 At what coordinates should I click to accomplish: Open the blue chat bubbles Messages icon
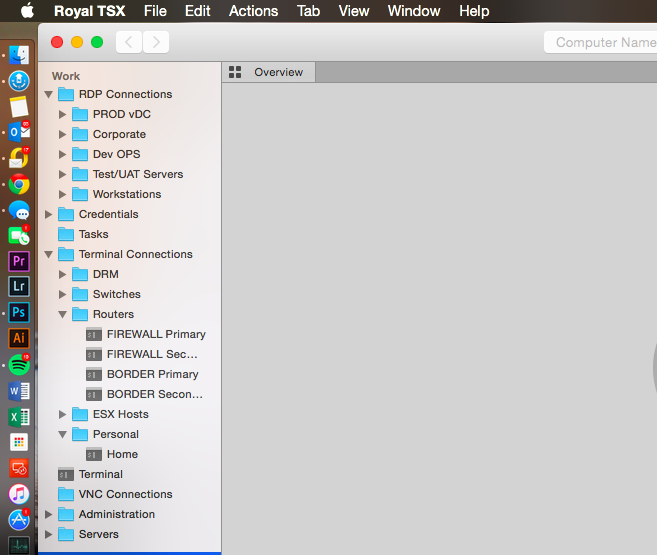19,210
